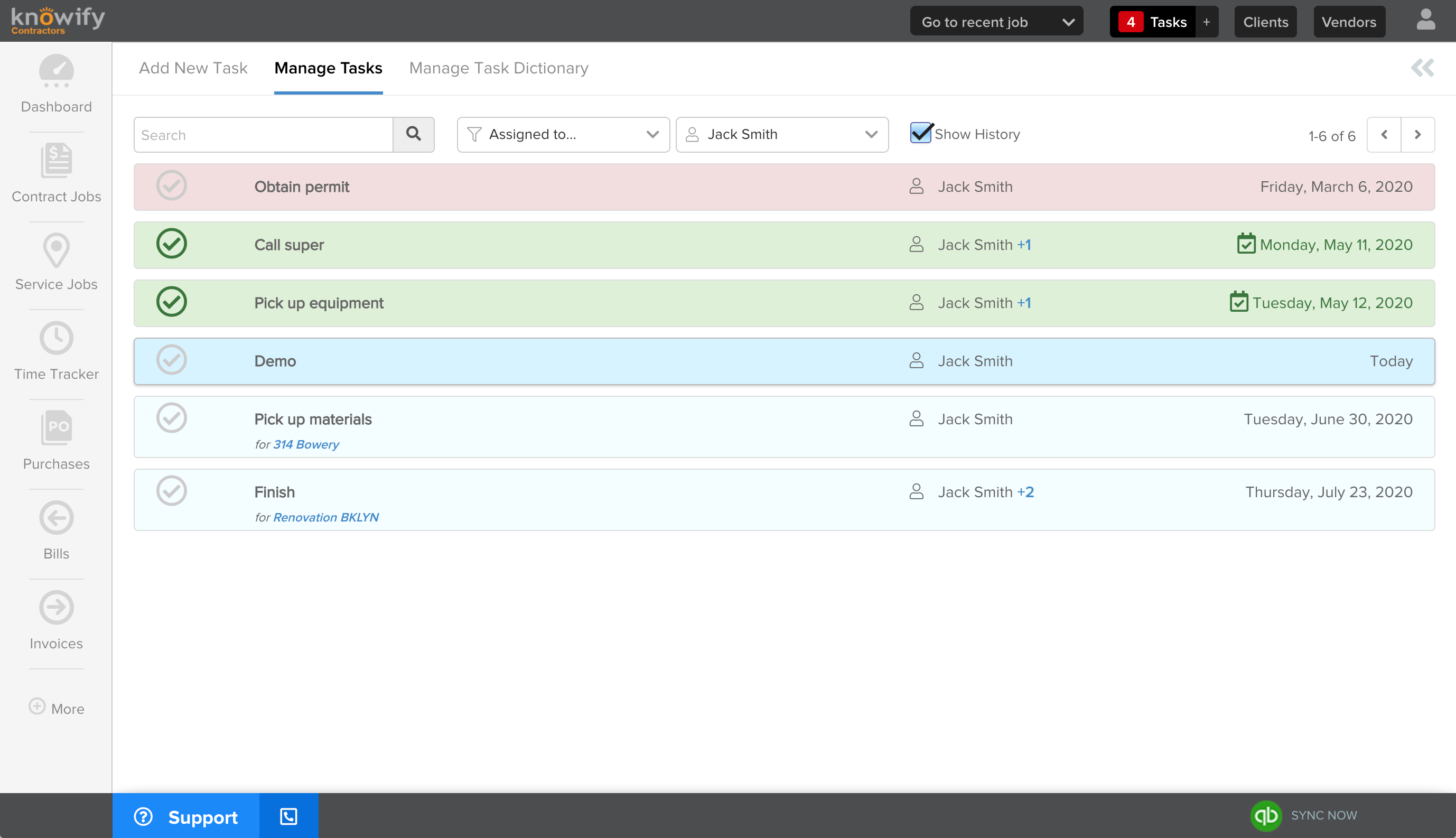Select the Demo task title
This screenshot has width=1456, height=838.
[x=275, y=361]
